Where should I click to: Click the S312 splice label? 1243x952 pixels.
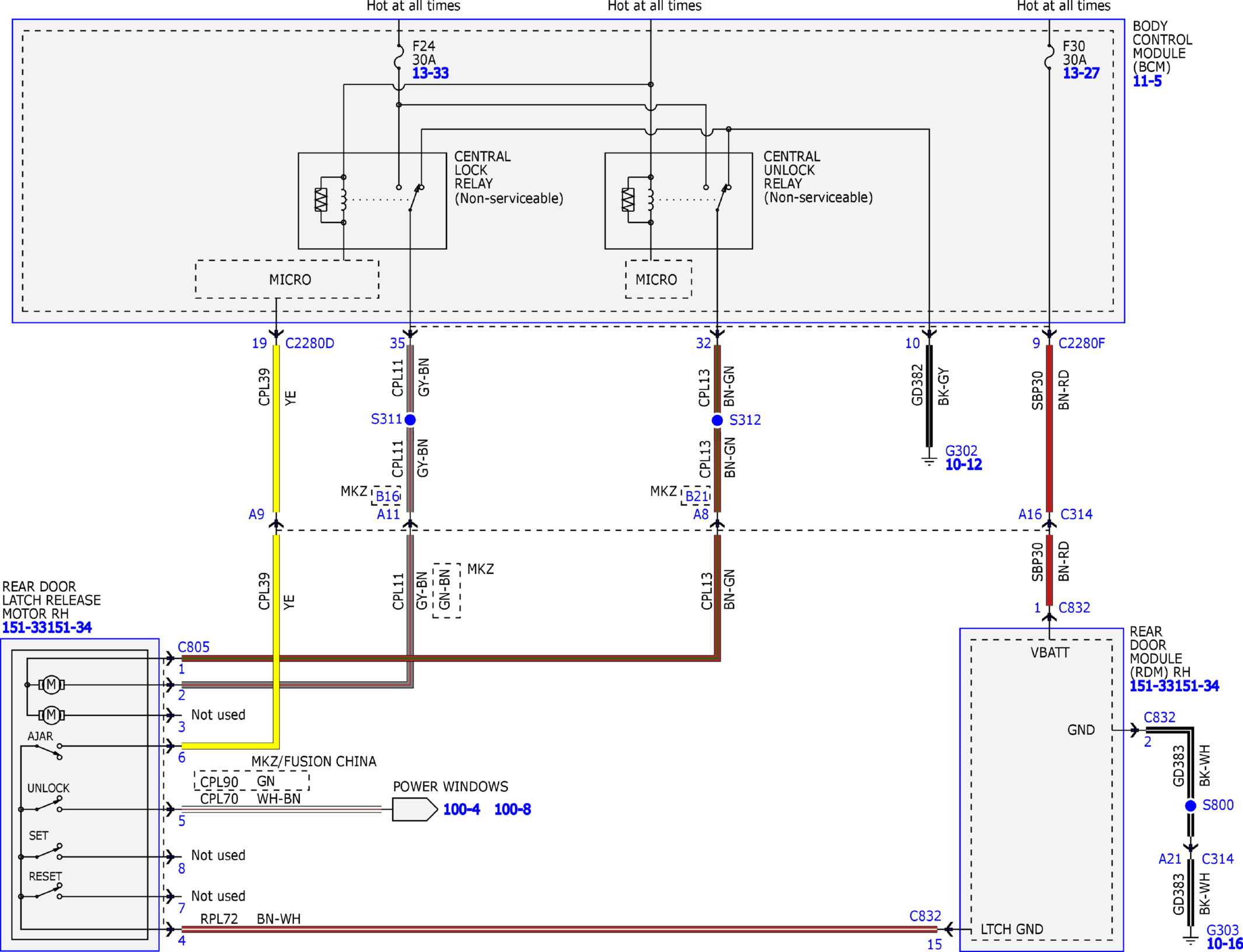pyautogui.click(x=745, y=420)
